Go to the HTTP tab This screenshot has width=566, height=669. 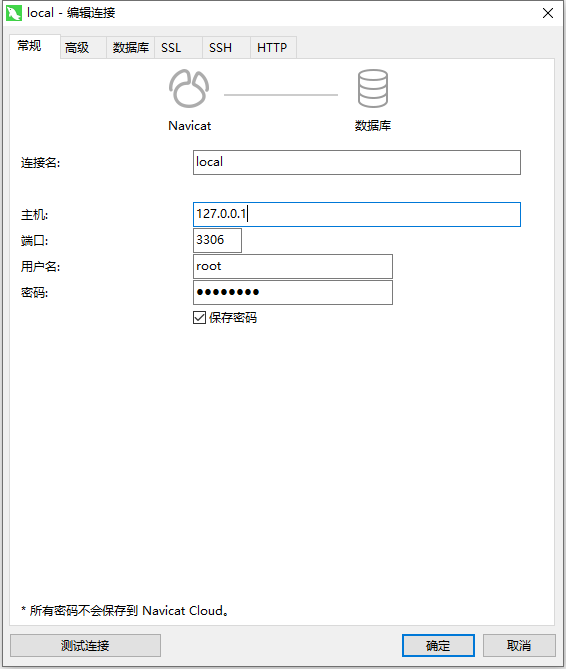tap(272, 47)
